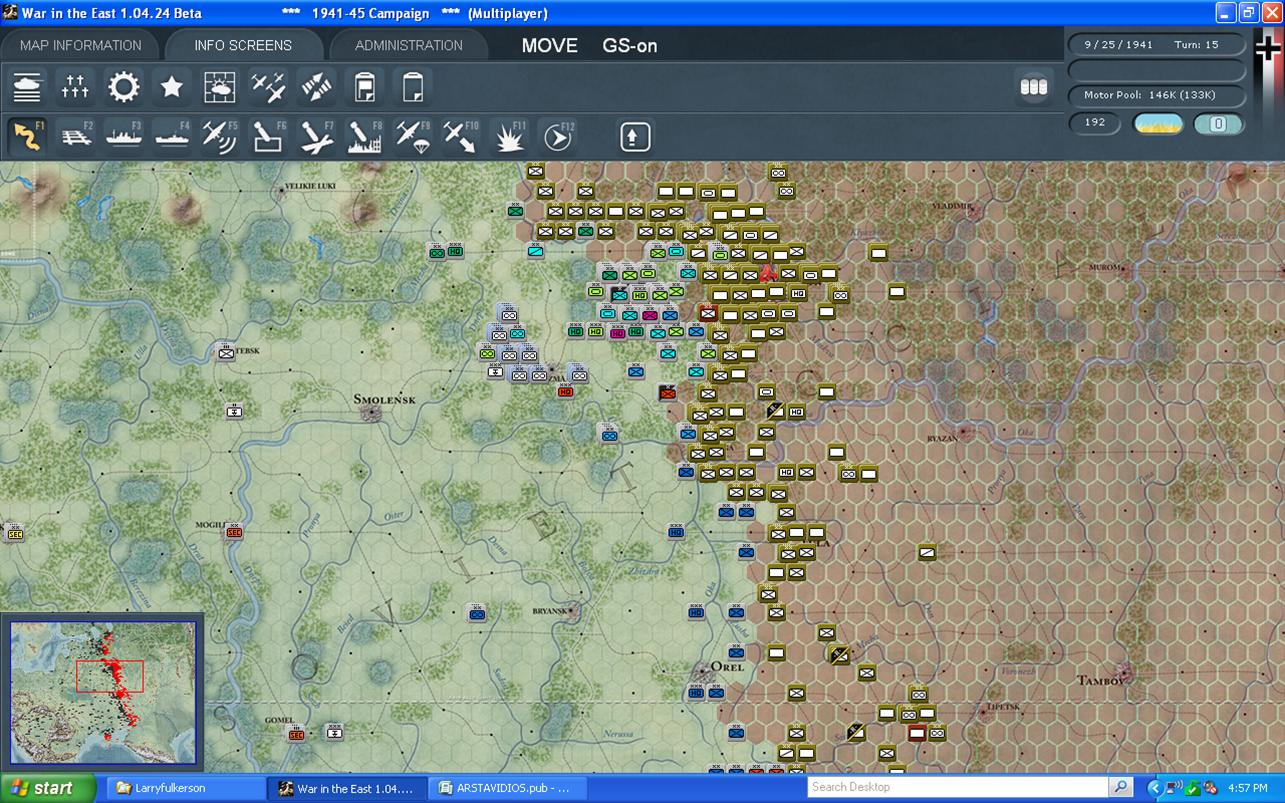Select F9 air transport parachute mode
This screenshot has height=803, width=1285.
(413, 136)
